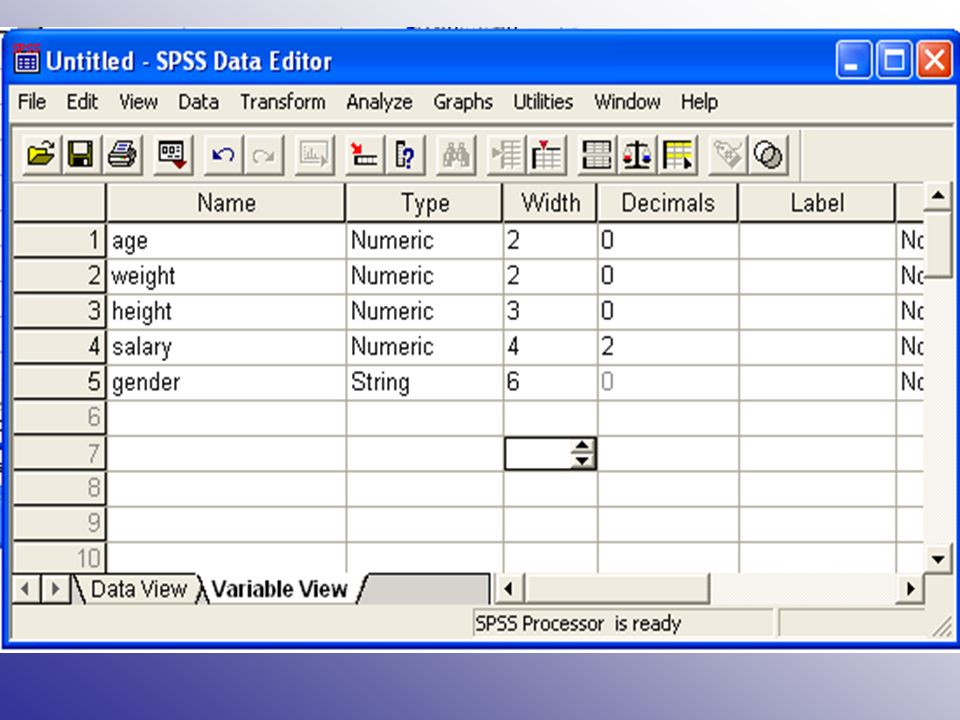Click the Redo arrow icon
This screenshot has width=960, height=720.
[264, 154]
